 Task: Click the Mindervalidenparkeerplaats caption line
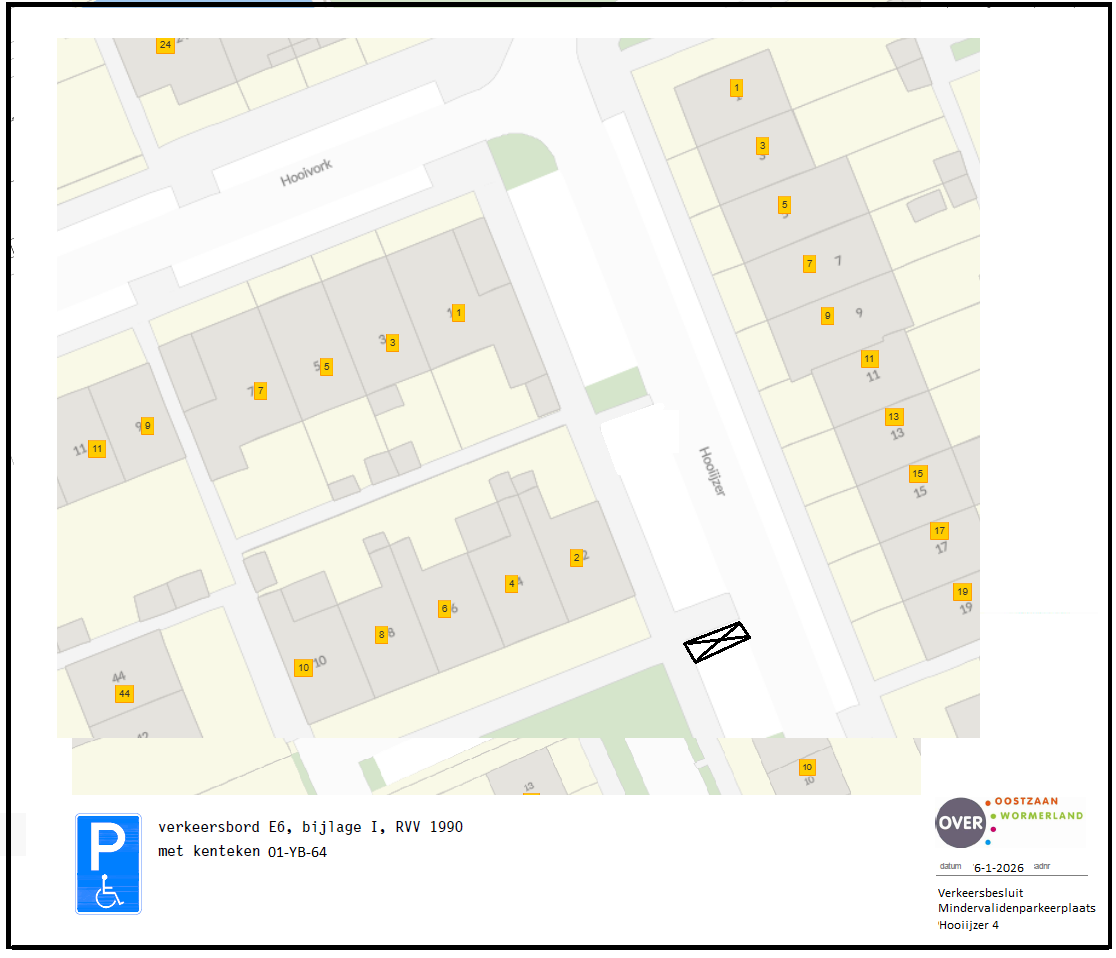(1016, 908)
